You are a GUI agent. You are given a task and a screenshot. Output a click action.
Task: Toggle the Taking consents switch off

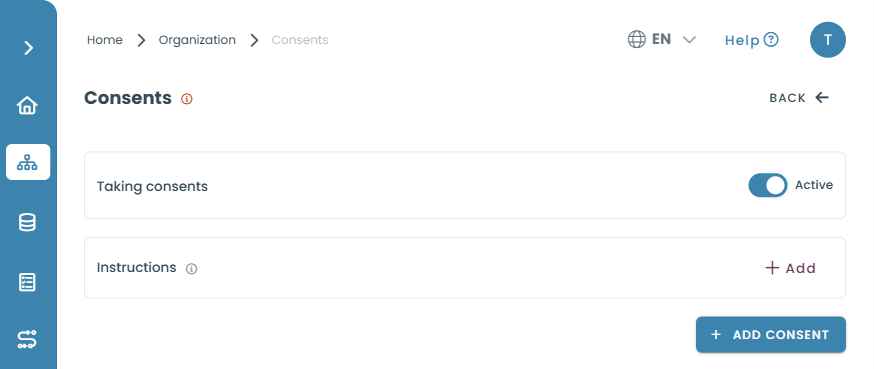tap(768, 186)
